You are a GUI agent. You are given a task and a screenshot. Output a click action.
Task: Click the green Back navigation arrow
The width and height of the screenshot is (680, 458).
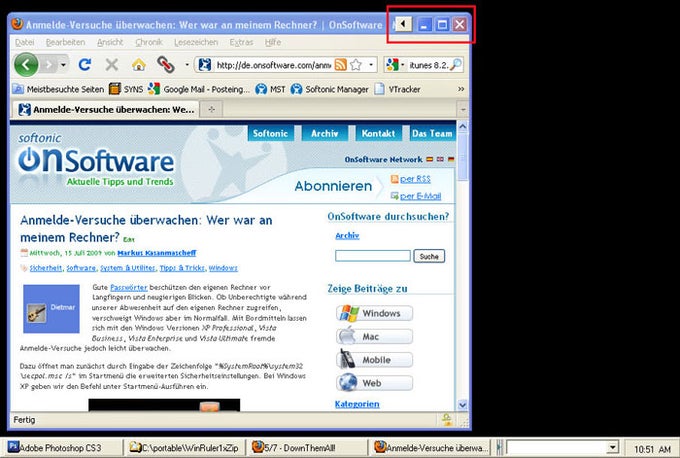coord(26,65)
